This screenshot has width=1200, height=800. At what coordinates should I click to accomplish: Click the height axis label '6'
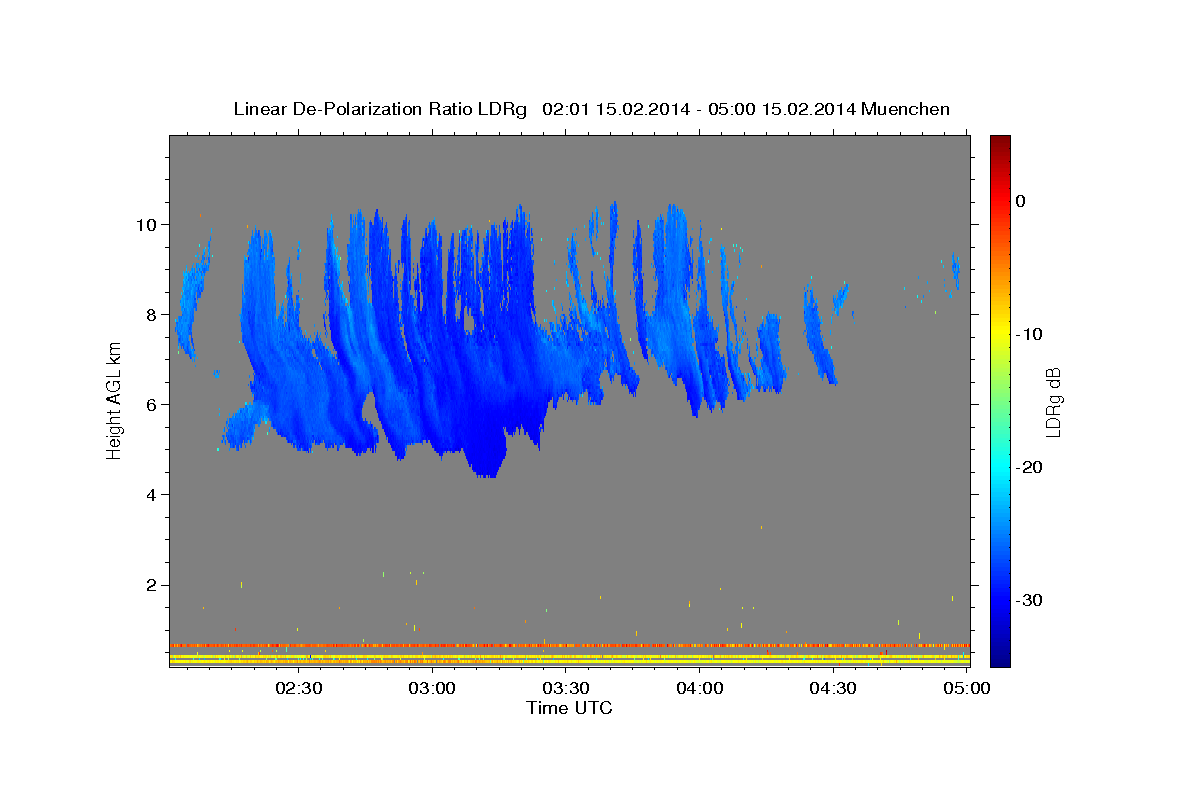click(152, 404)
